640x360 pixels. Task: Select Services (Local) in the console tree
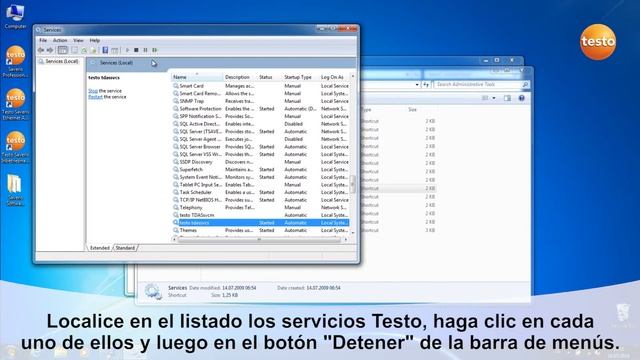58,61
